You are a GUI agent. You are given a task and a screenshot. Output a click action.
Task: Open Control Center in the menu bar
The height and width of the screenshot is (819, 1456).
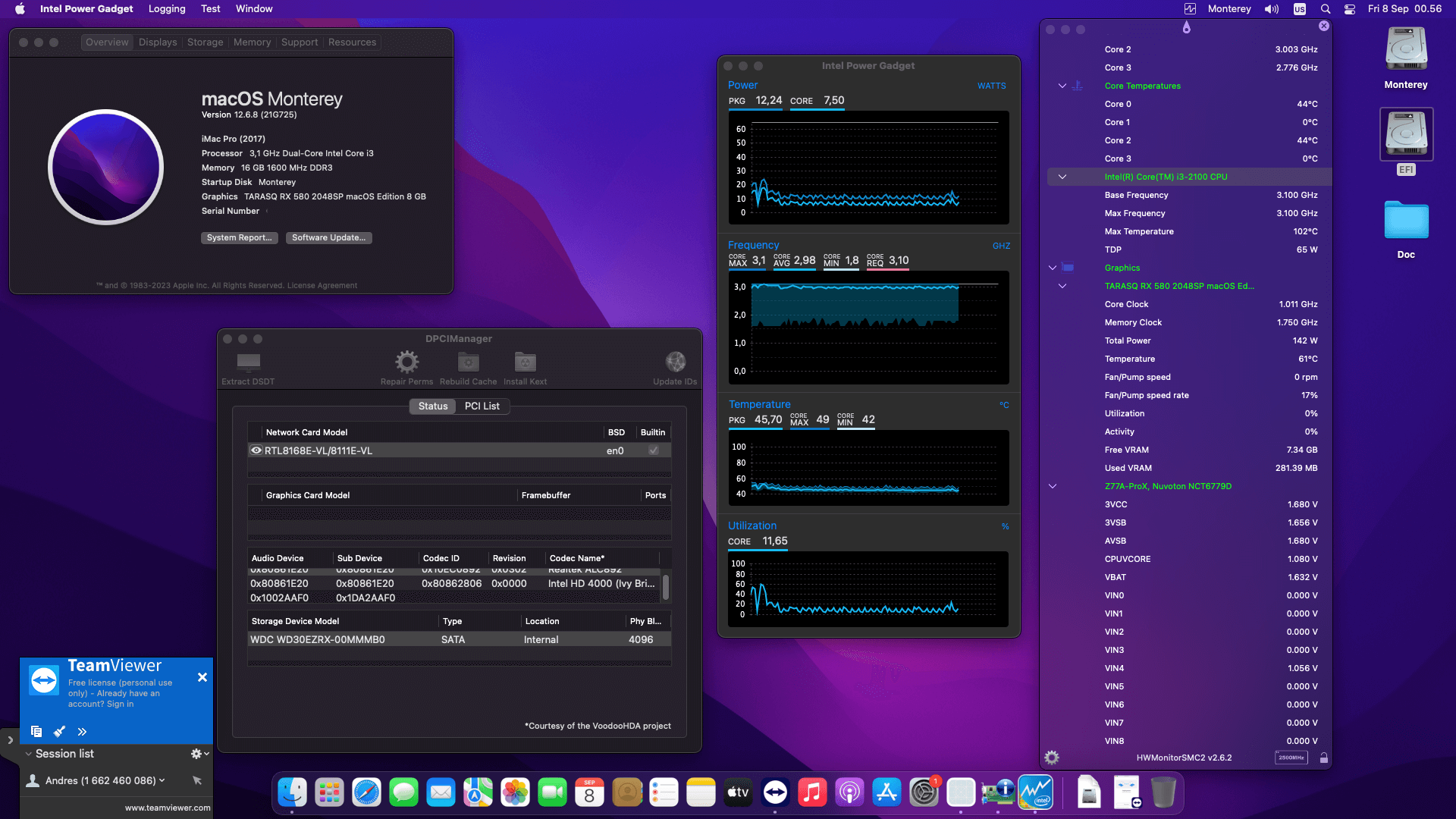coord(1350,9)
